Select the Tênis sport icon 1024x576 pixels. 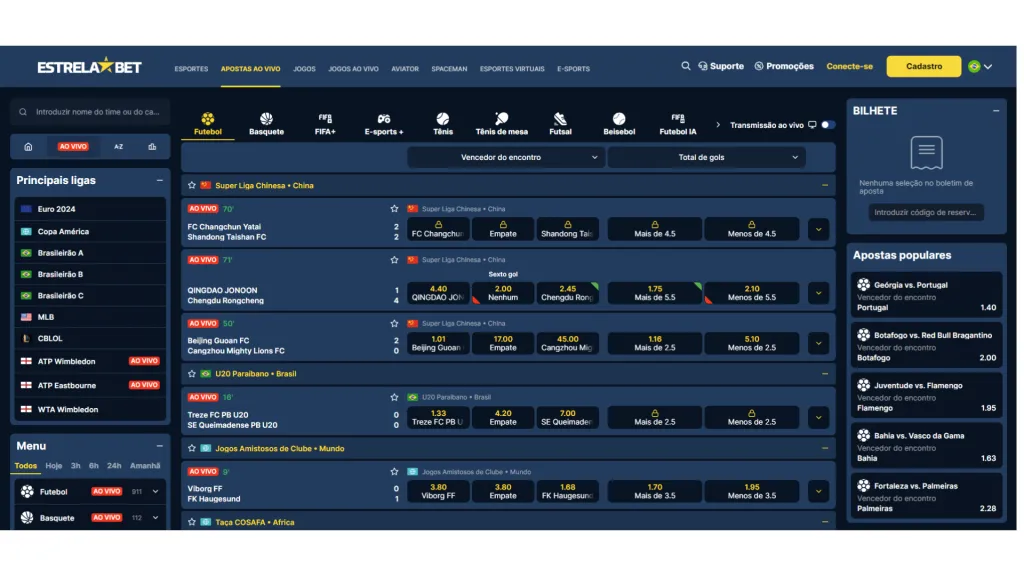pyautogui.click(x=443, y=124)
